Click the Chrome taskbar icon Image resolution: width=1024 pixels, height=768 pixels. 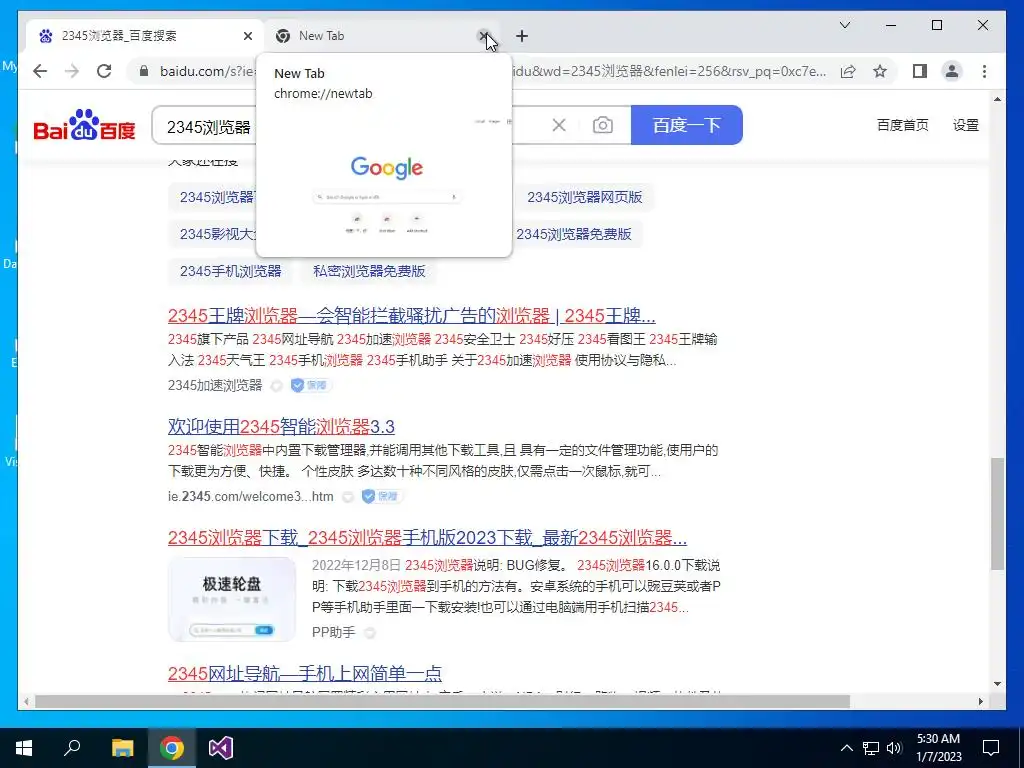tap(172, 748)
